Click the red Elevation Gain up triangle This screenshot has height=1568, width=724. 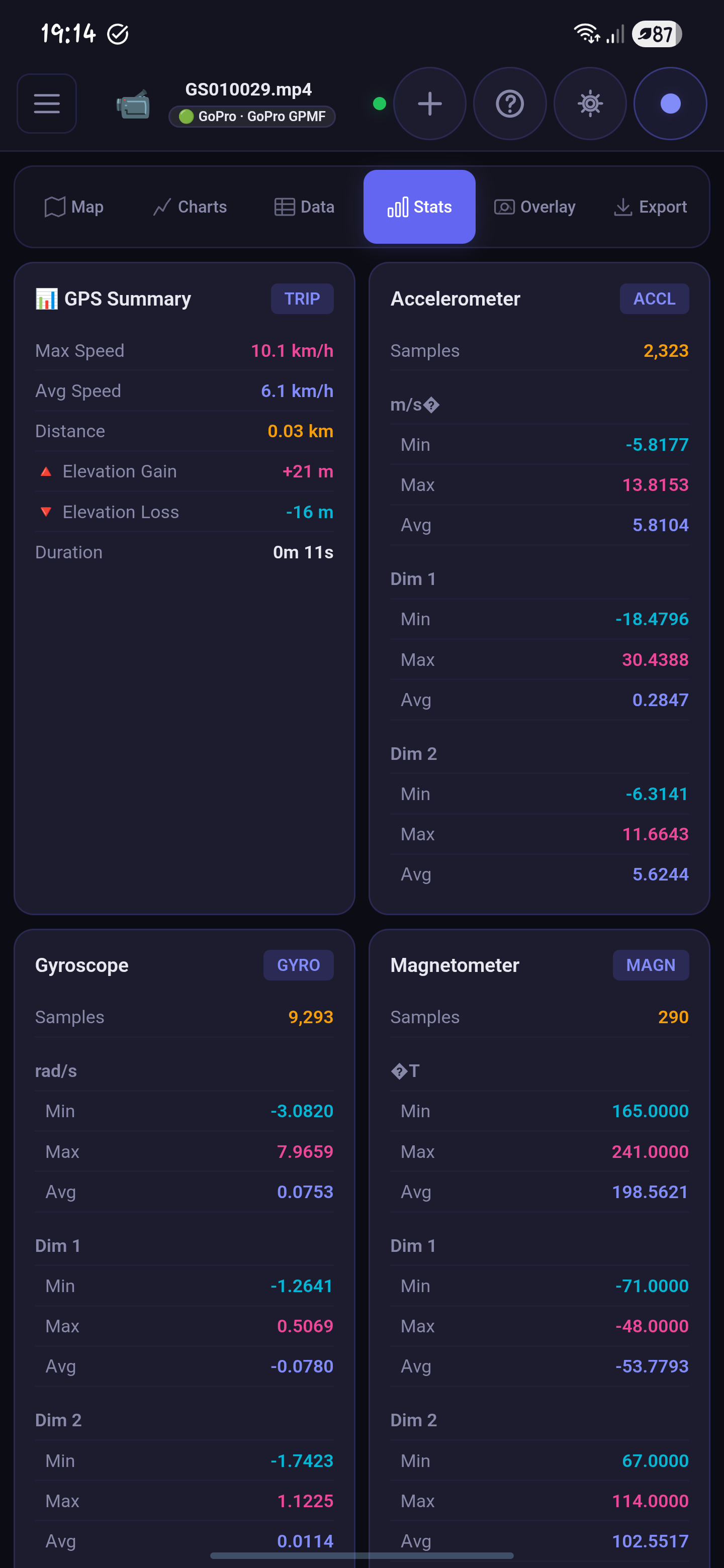point(46,471)
